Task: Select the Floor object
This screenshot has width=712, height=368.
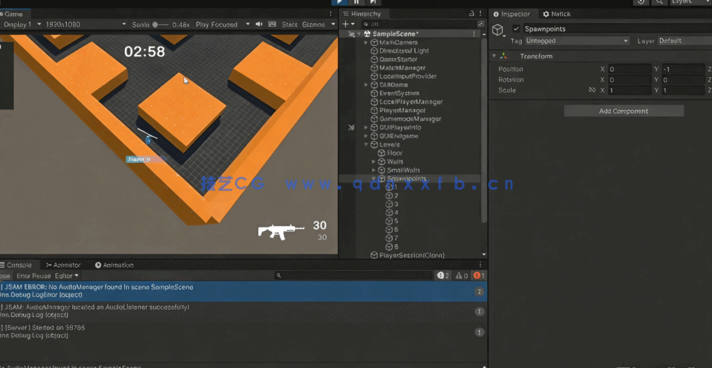Action: pyautogui.click(x=394, y=153)
